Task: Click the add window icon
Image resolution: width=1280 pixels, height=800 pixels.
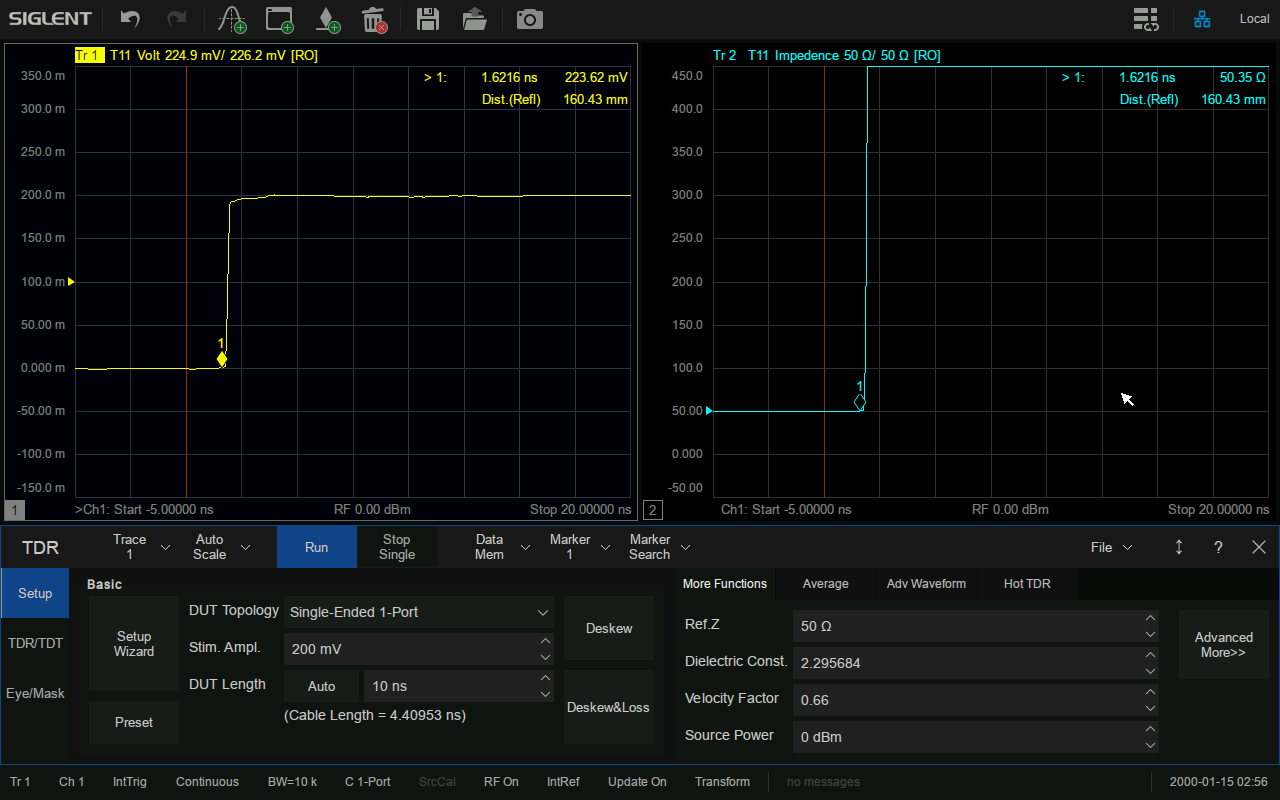Action: [279, 19]
